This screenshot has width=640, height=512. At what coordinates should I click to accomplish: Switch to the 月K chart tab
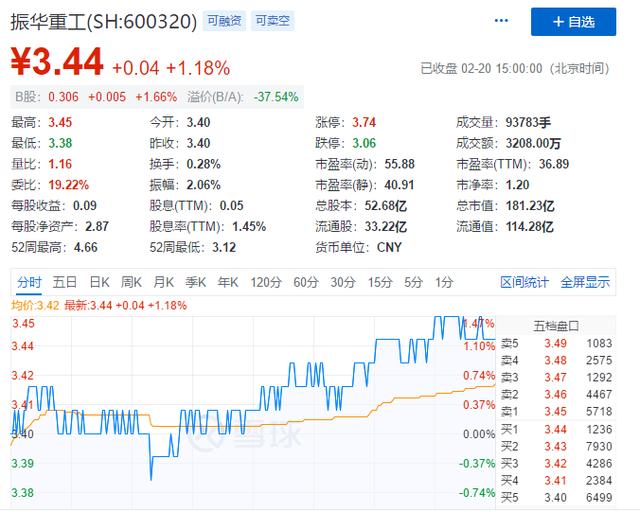[163, 282]
